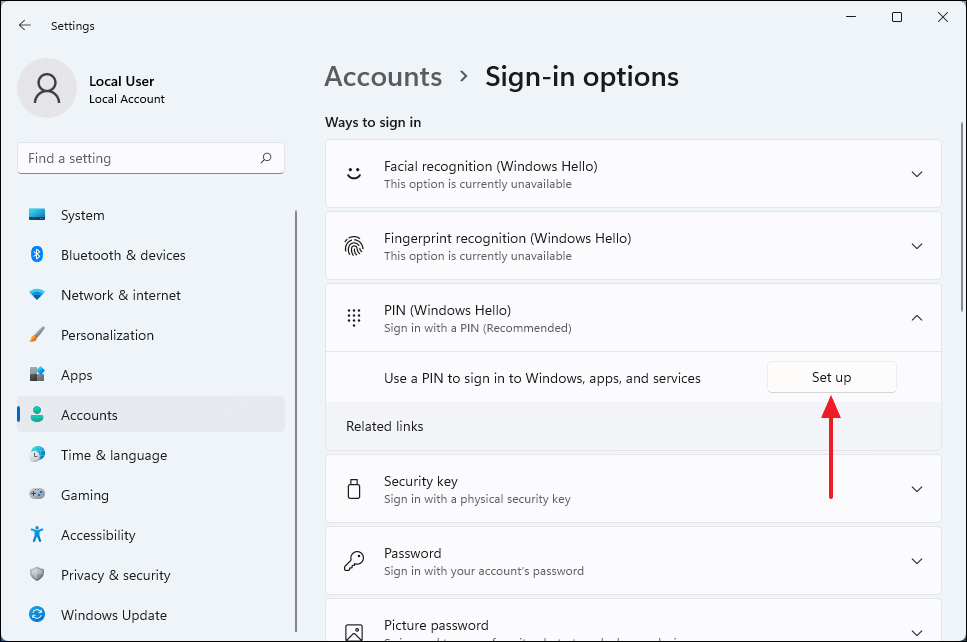Expand Fingerprint recognition chevron
The width and height of the screenshot is (967, 642).
pyautogui.click(x=917, y=246)
